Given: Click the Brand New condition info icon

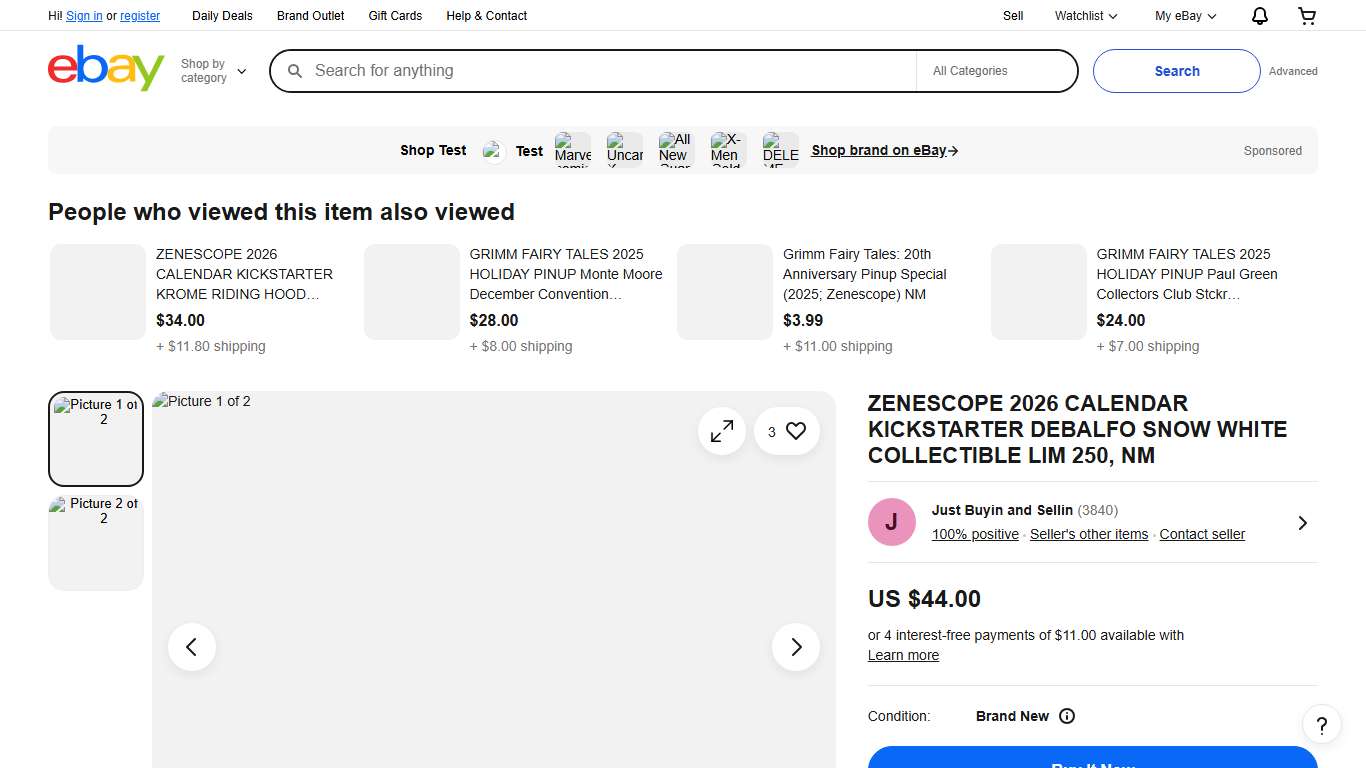Looking at the screenshot, I should 1067,716.
